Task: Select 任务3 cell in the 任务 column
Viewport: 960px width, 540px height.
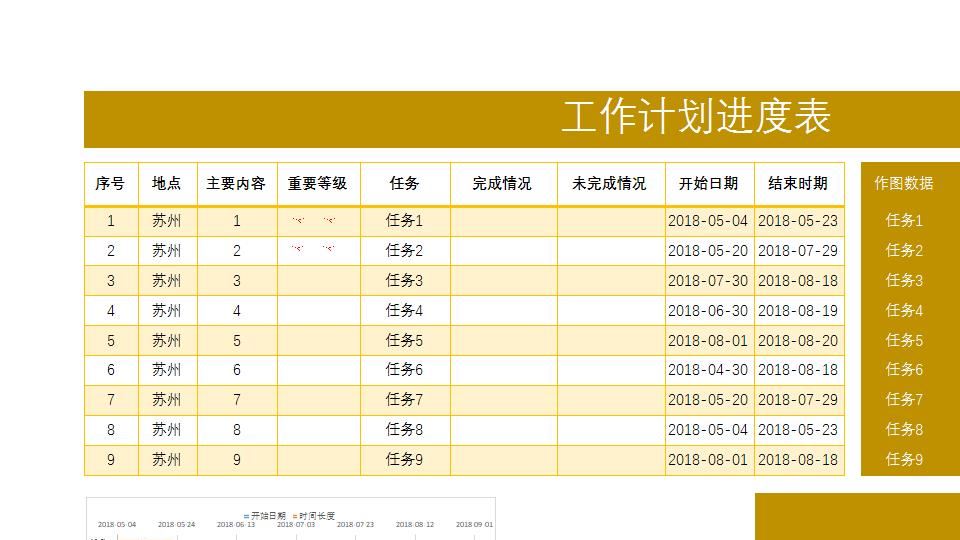Action: click(405, 280)
